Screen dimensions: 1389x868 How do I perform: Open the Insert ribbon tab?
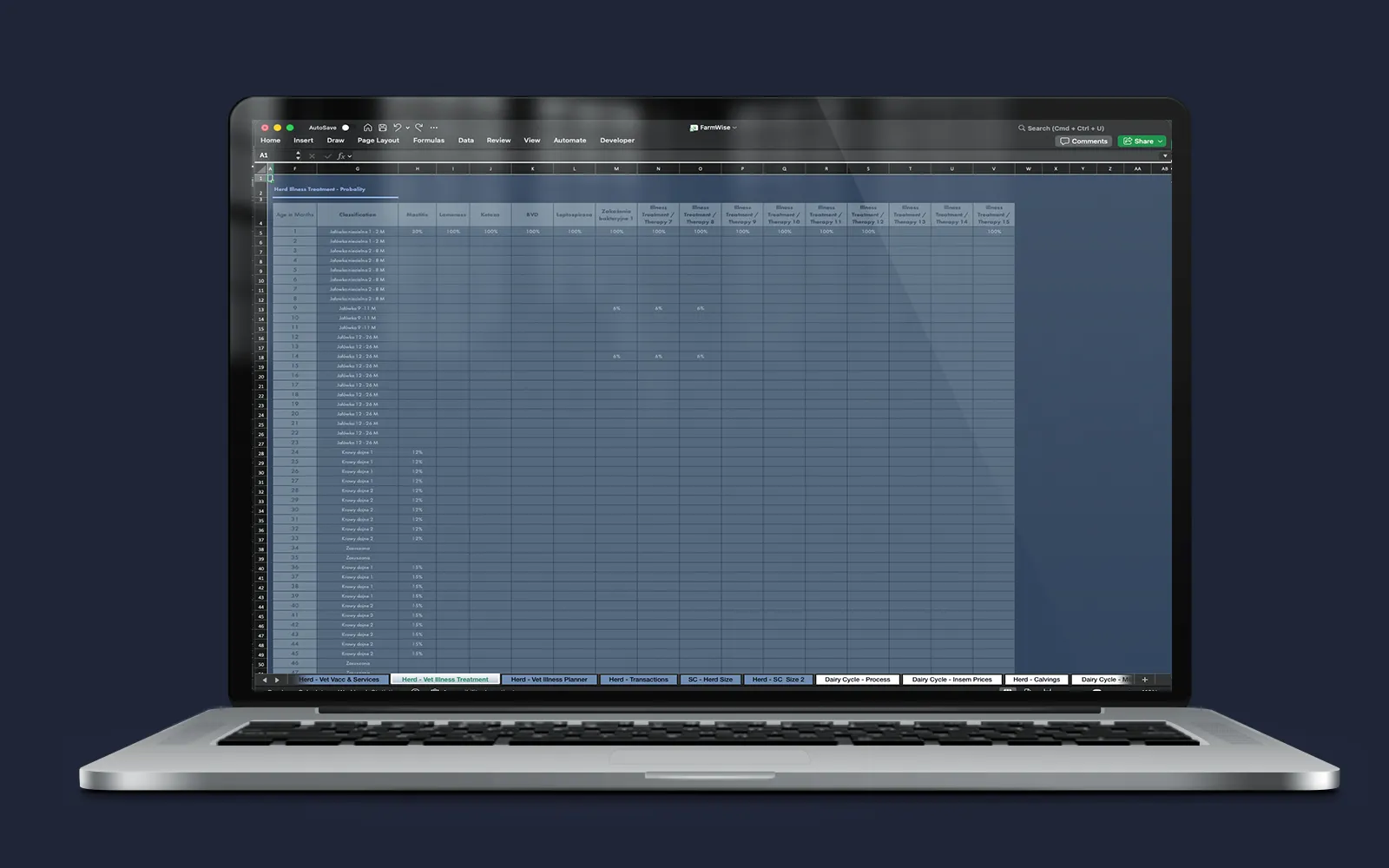coord(303,141)
